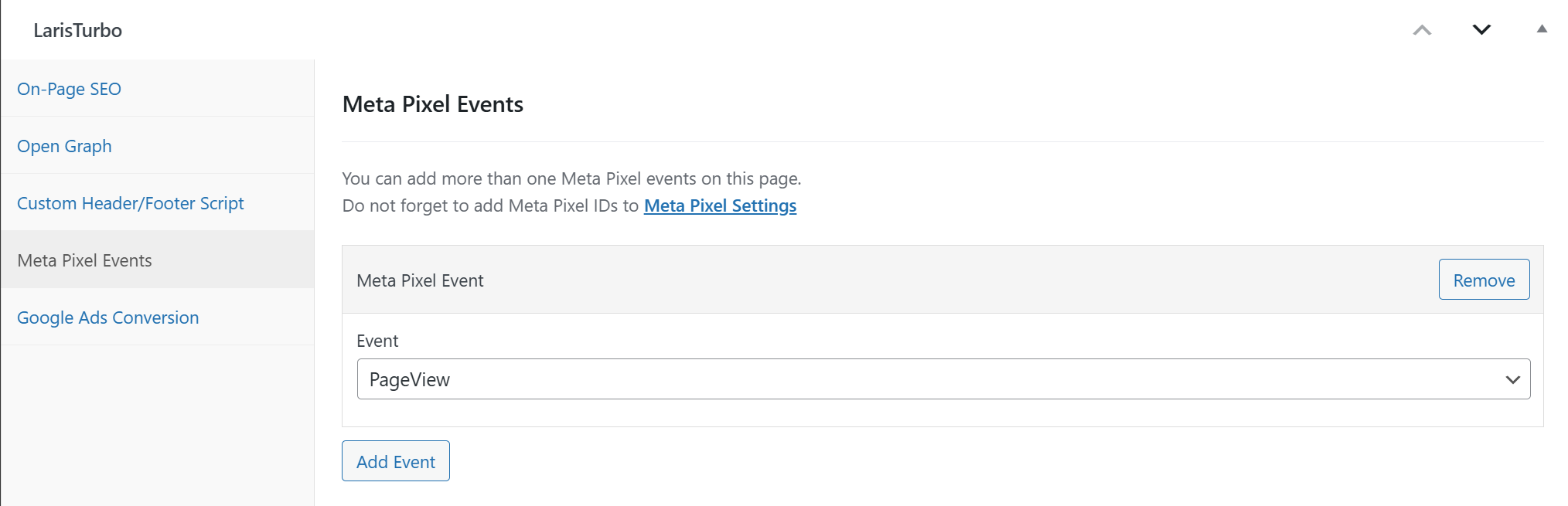Select the Custom Header/Footer Script tab

pos(131,203)
